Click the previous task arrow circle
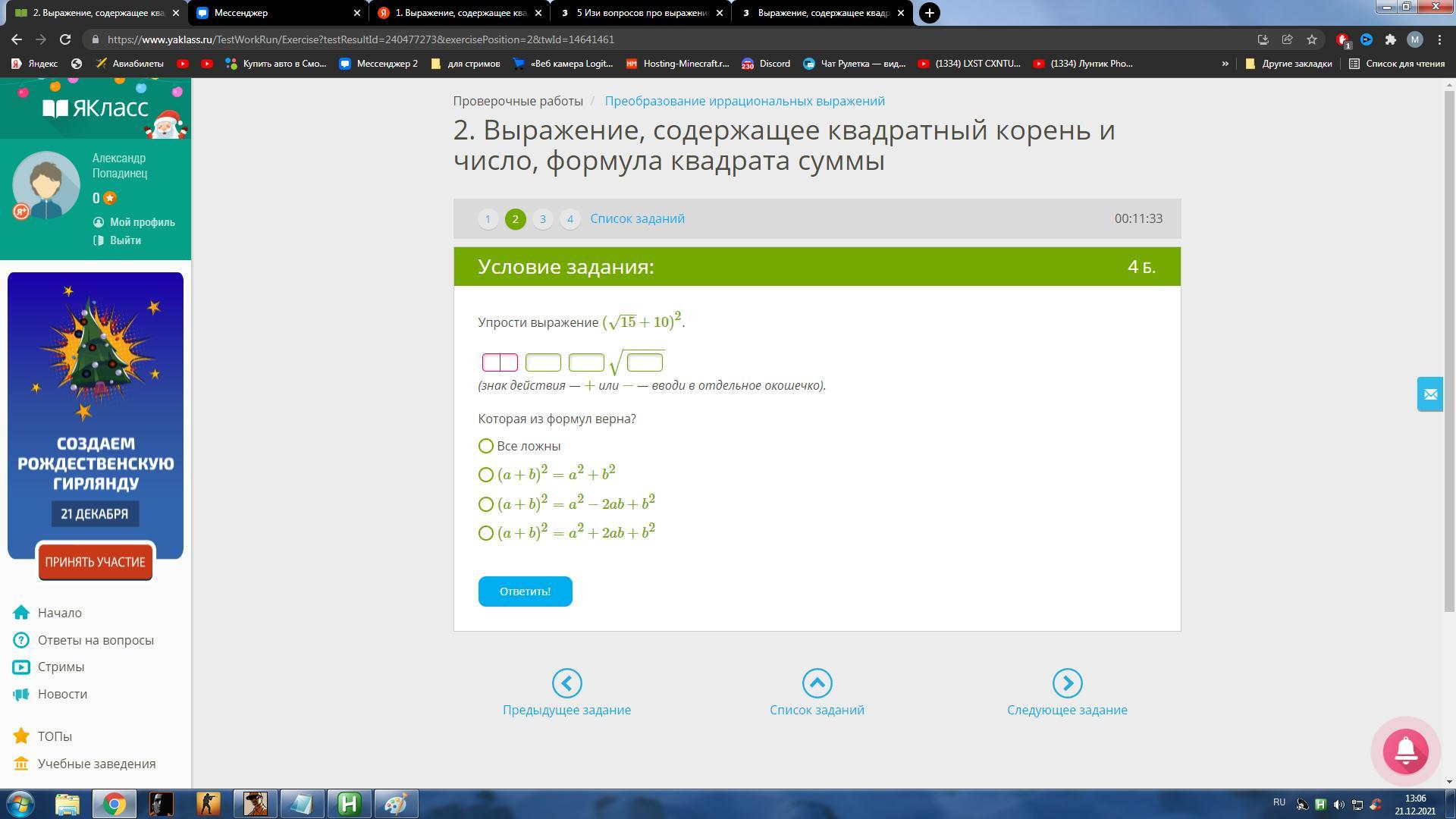The height and width of the screenshot is (819, 1456). click(x=566, y=683)
